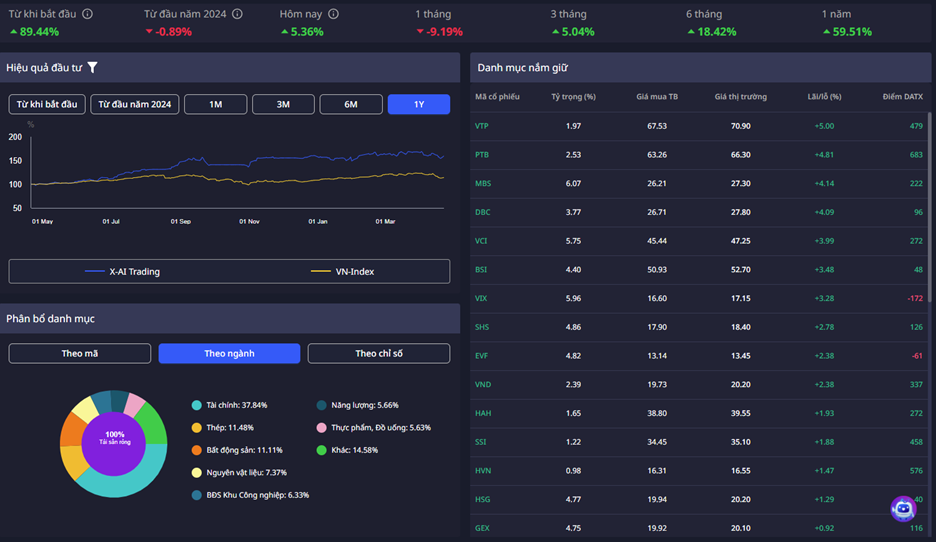936x542 pixels.
Task: Select the 1Y time range button
Action: [418, 104]
